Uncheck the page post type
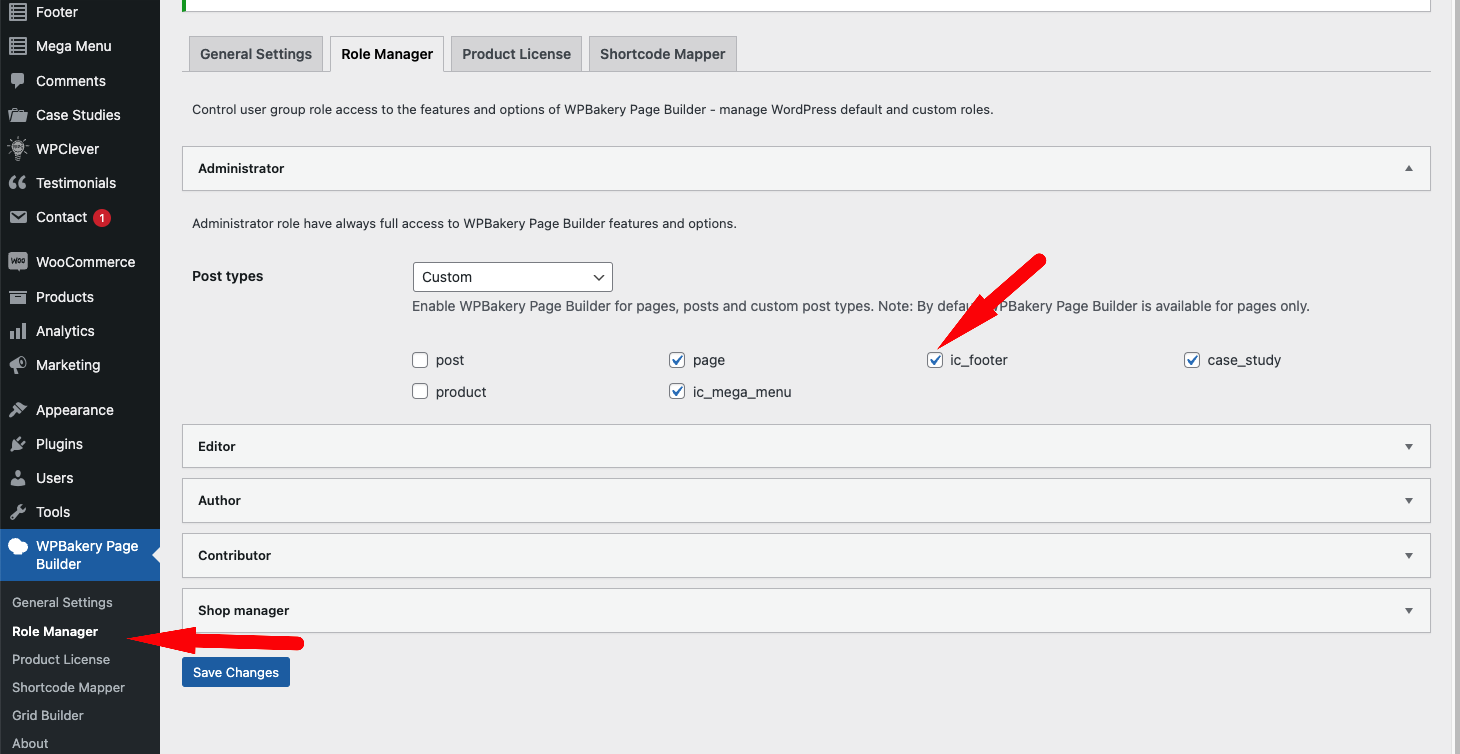This screenshot has width=1460, height=754. 677,360
